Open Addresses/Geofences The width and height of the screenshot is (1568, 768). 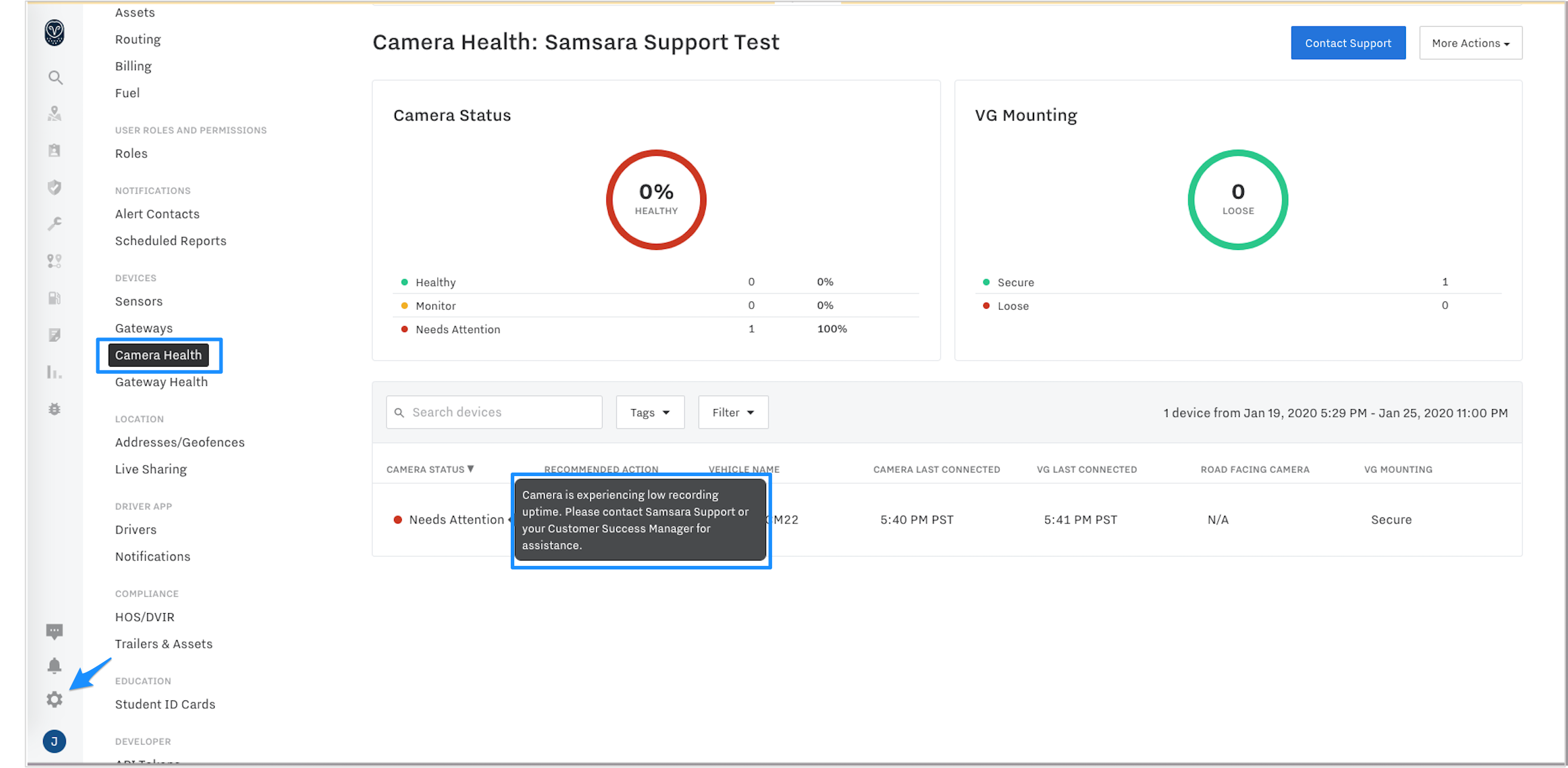coord(180,442)
